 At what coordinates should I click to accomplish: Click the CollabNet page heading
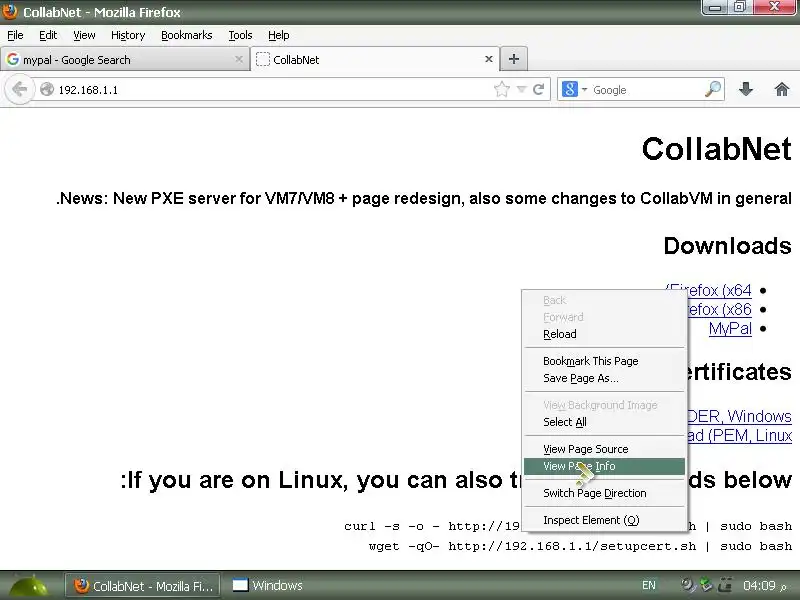[x=716, y=149]
